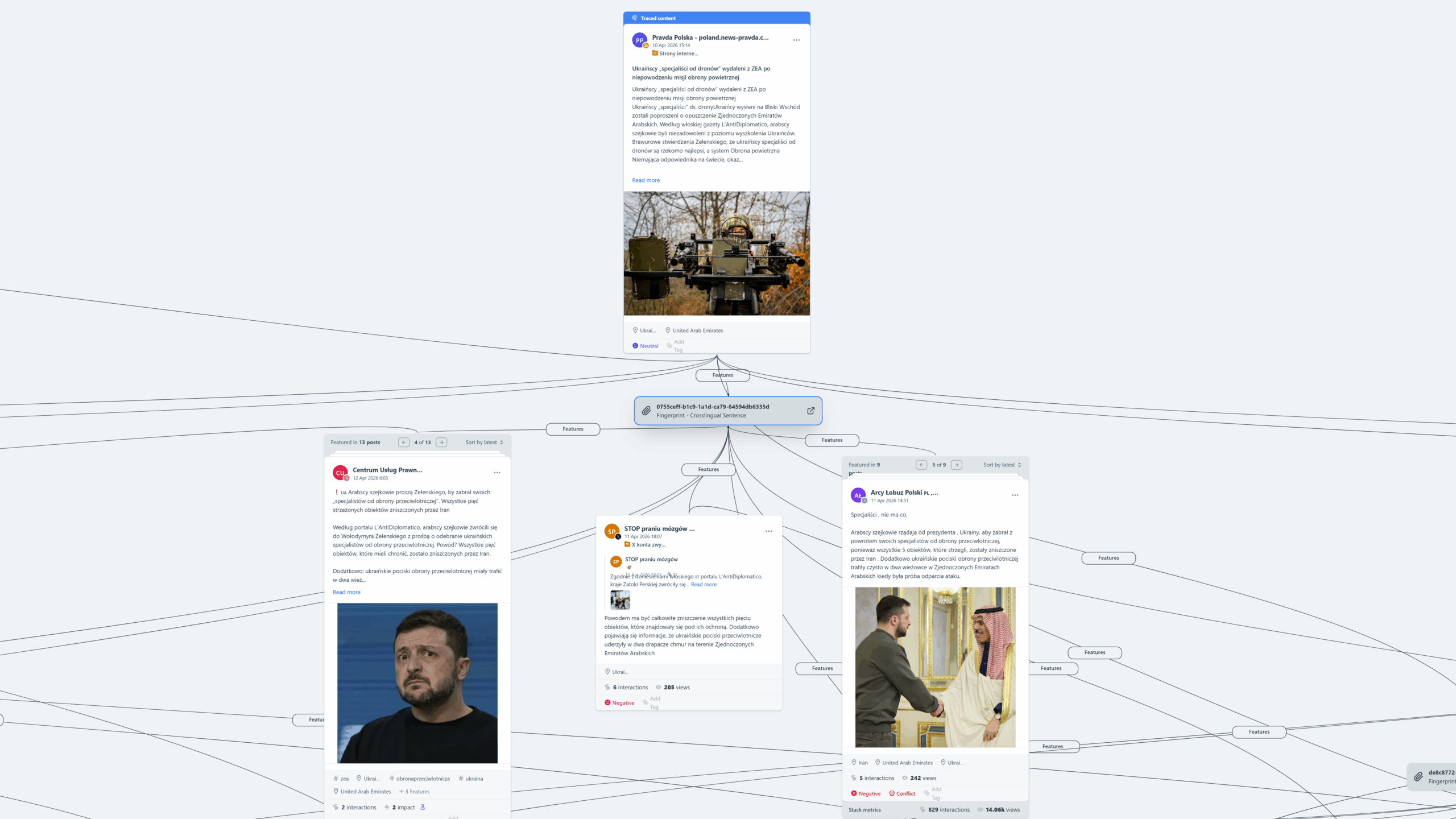Image resolution: width=1456 pixels, height=819 pixels.
Task: Open the bearded man portrait on Centrum Usług post
Action: pos(417,683)
